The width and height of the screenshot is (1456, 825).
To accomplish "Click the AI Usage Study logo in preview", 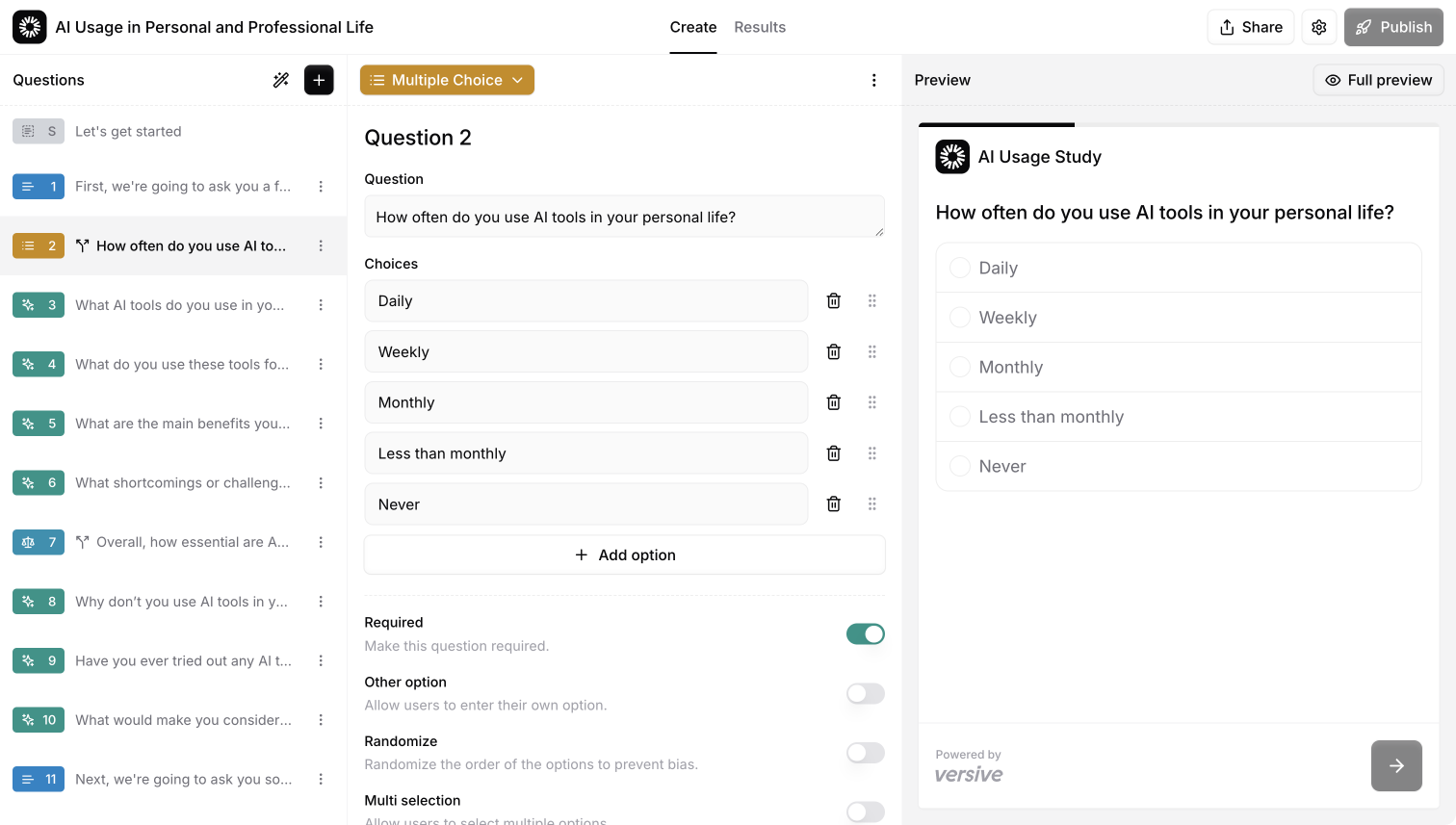I will (951, 156).
